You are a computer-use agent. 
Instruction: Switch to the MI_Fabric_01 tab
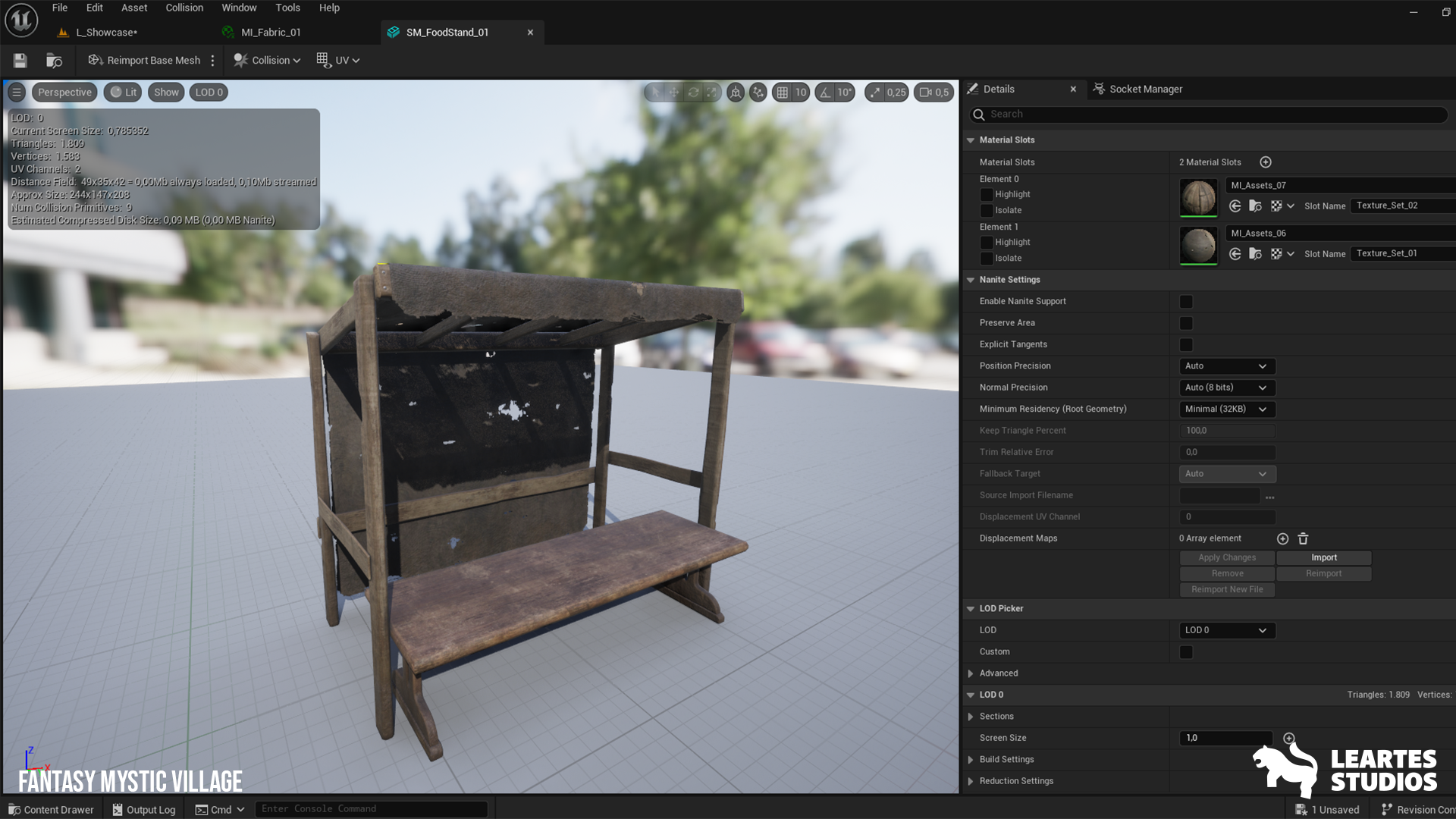coord(271,33)
